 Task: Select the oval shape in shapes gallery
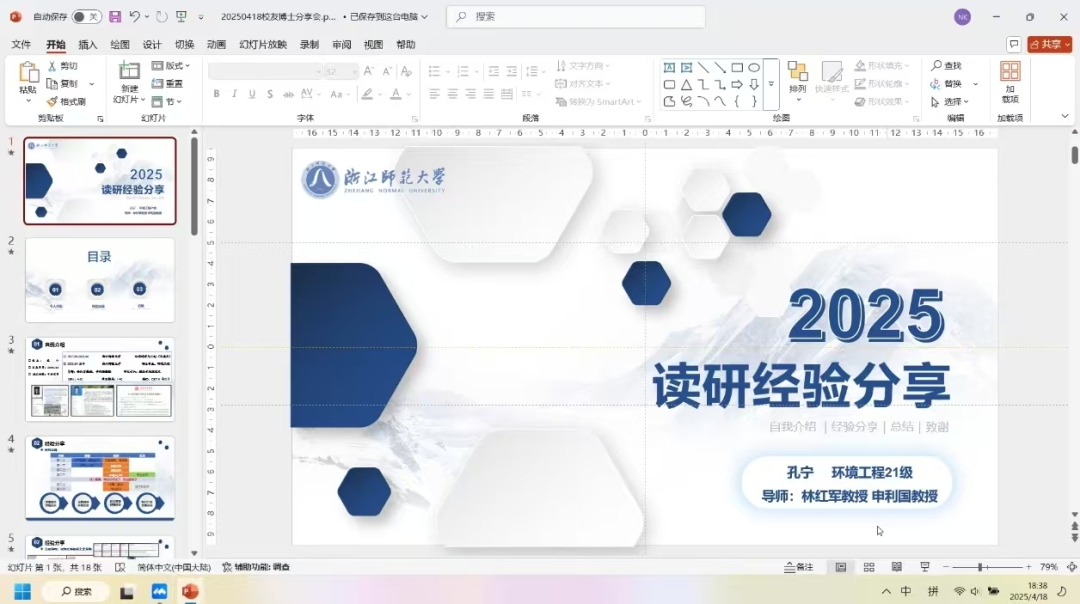click(x=754, y=67)
